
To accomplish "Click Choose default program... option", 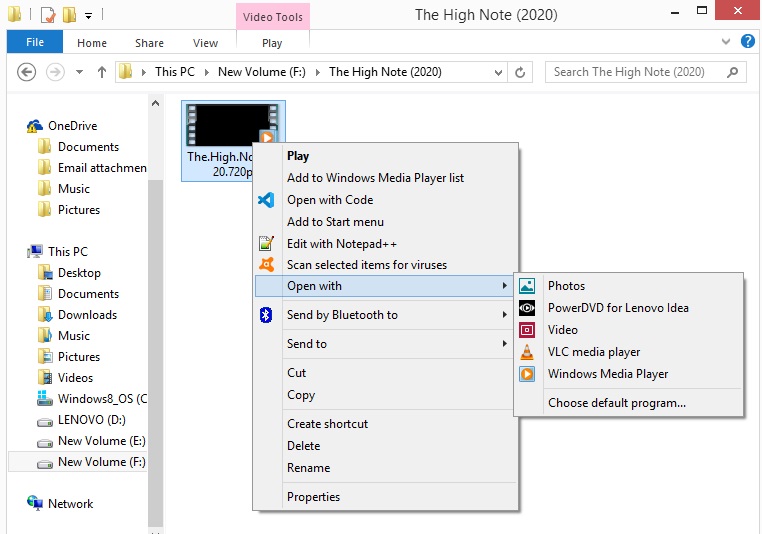I will point(628,403).
